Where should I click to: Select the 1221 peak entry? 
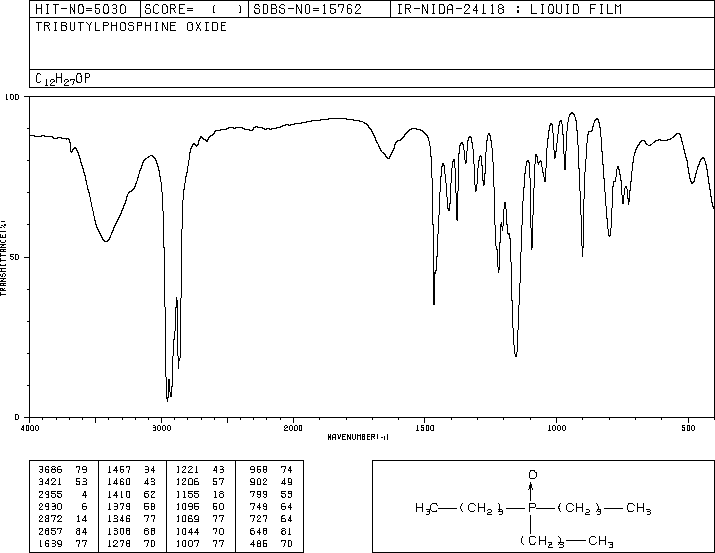[x=187, y=470]
